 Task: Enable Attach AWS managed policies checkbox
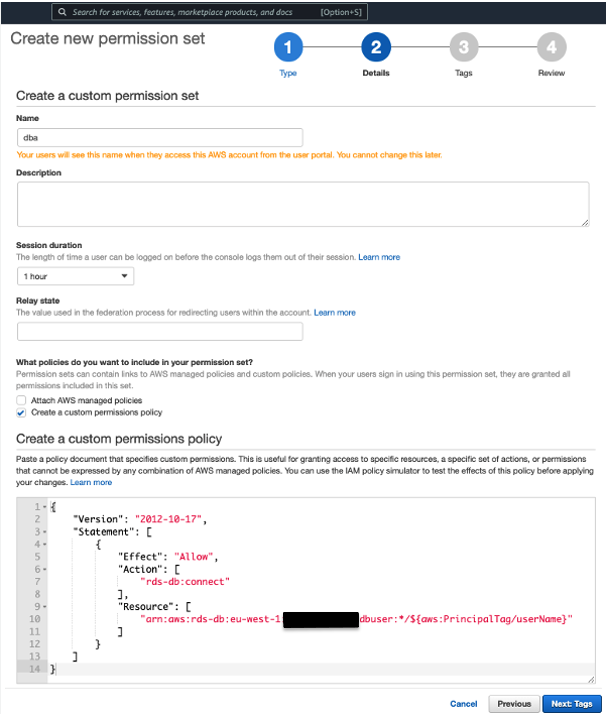[x=21, y=400]
